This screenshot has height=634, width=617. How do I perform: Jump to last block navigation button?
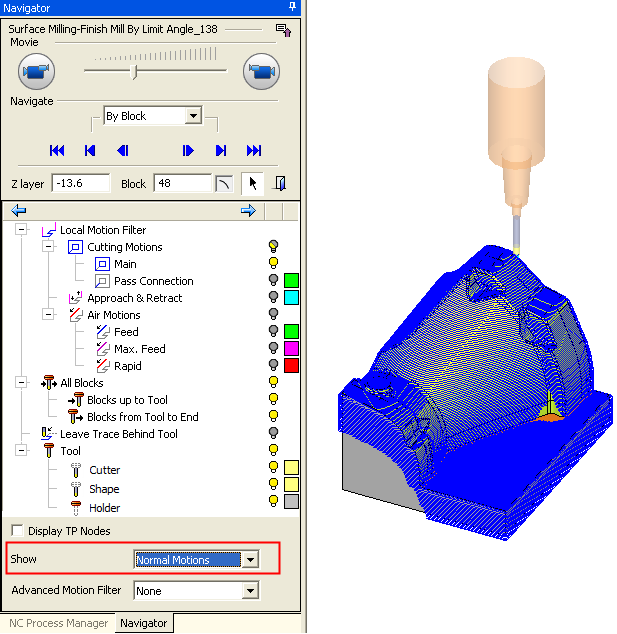[254, 150]
